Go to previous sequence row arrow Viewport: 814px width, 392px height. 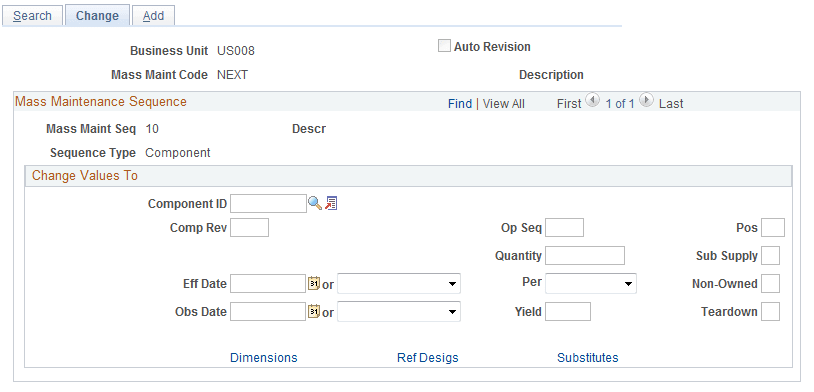pos(592,100)
